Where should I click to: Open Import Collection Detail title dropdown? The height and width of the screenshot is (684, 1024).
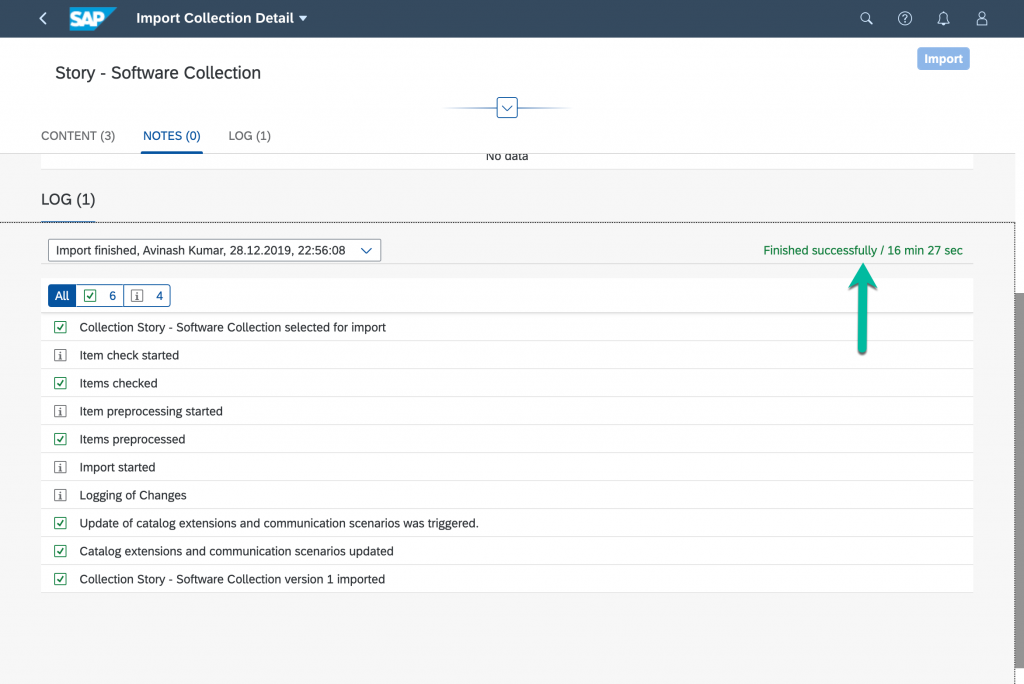[x=221, y=18]
